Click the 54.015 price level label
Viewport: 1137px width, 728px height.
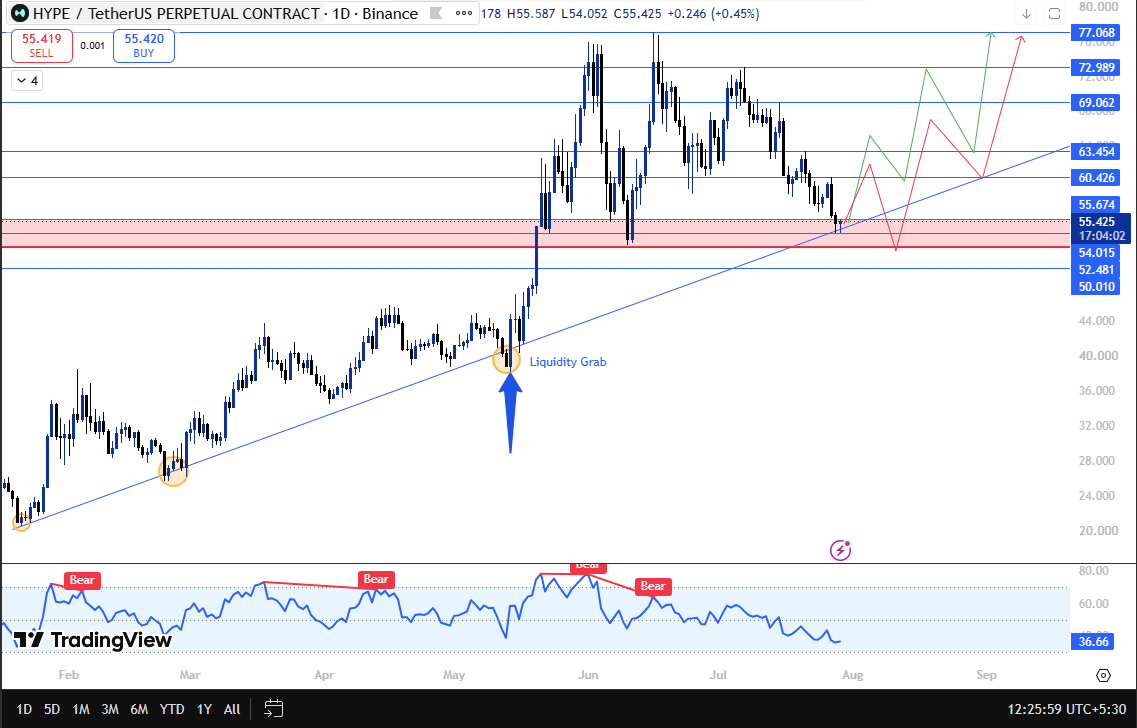point(1096,252)
